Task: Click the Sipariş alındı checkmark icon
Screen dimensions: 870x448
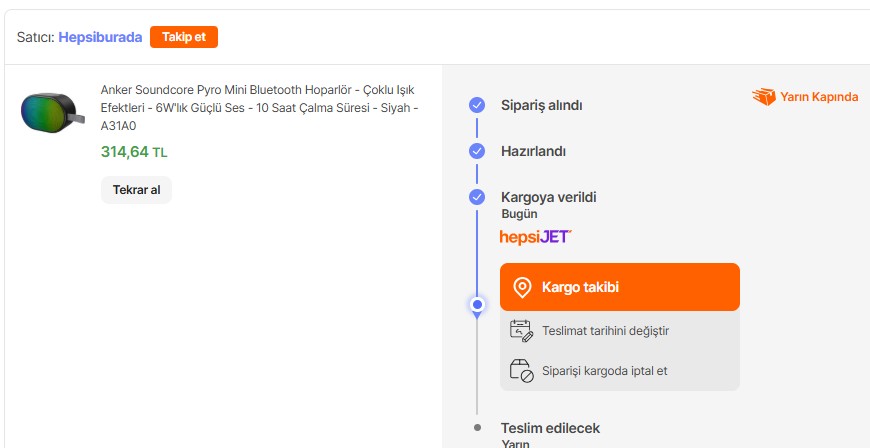Action: pos(477,105)
